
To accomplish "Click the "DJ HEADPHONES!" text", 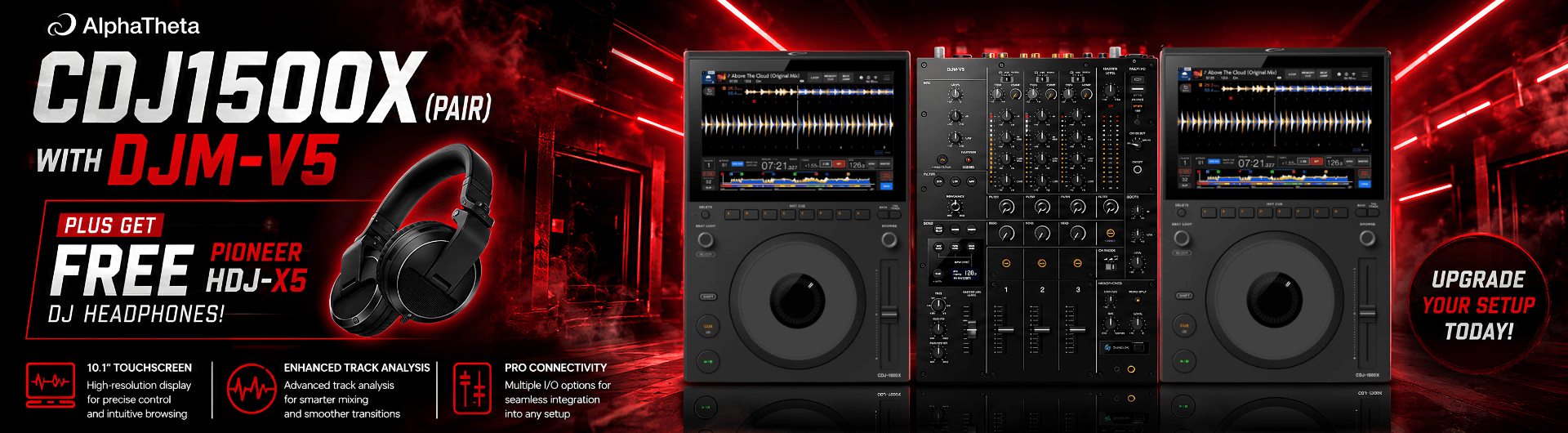I will (136, 315).
